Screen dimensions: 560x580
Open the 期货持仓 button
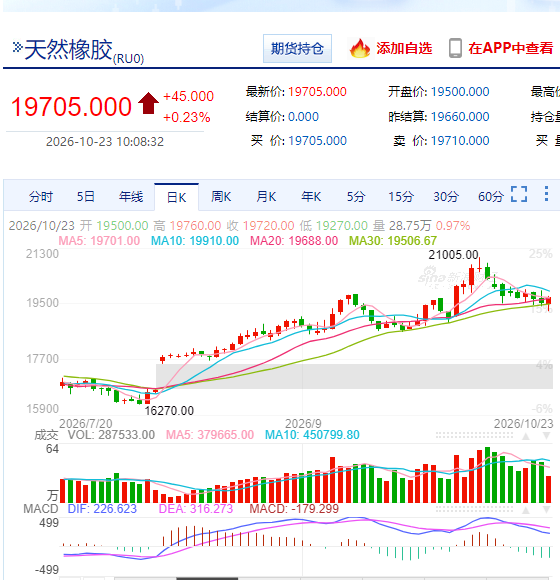(x=297, y=48)
